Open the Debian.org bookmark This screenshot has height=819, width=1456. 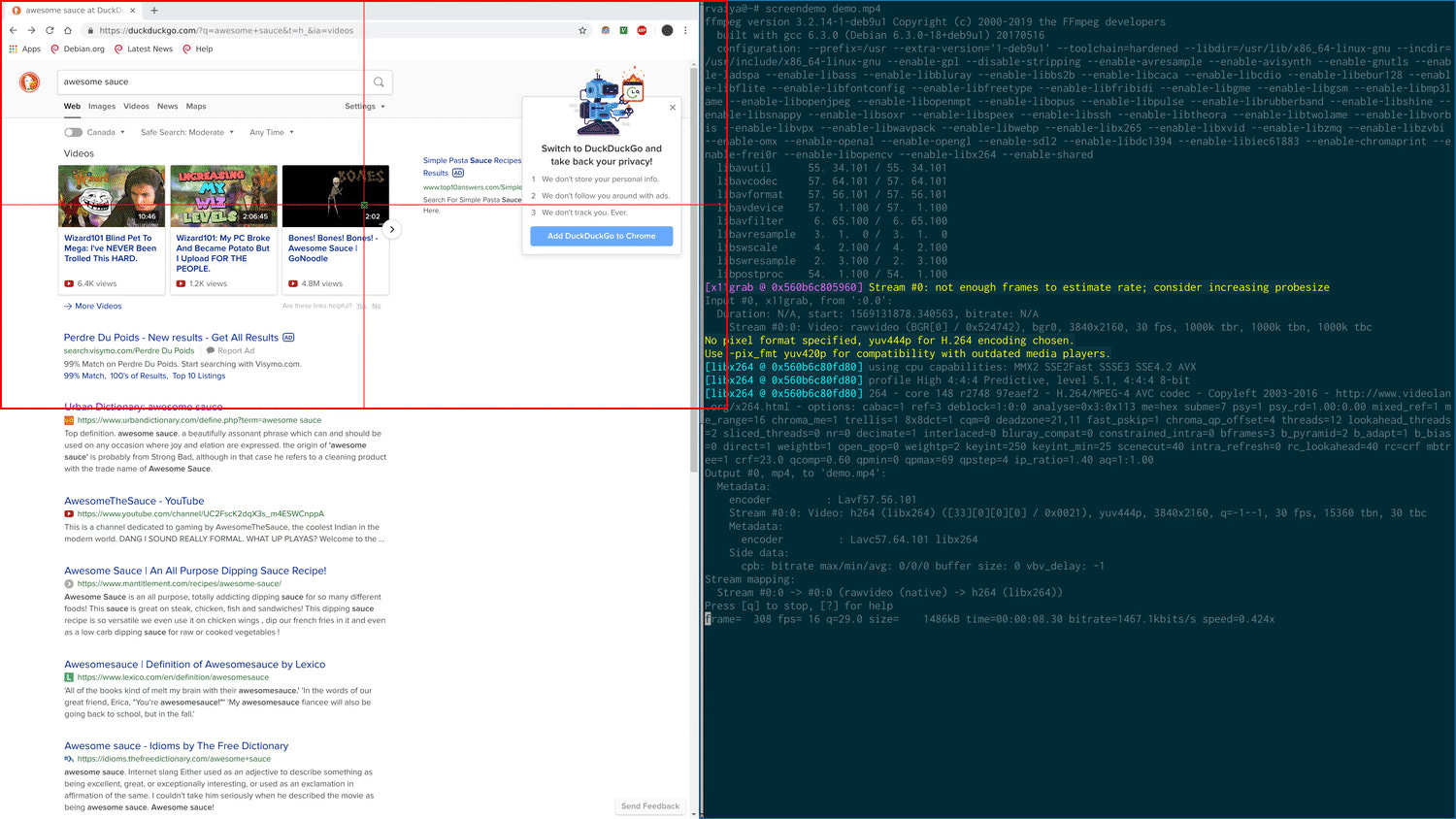click(78, 49)
